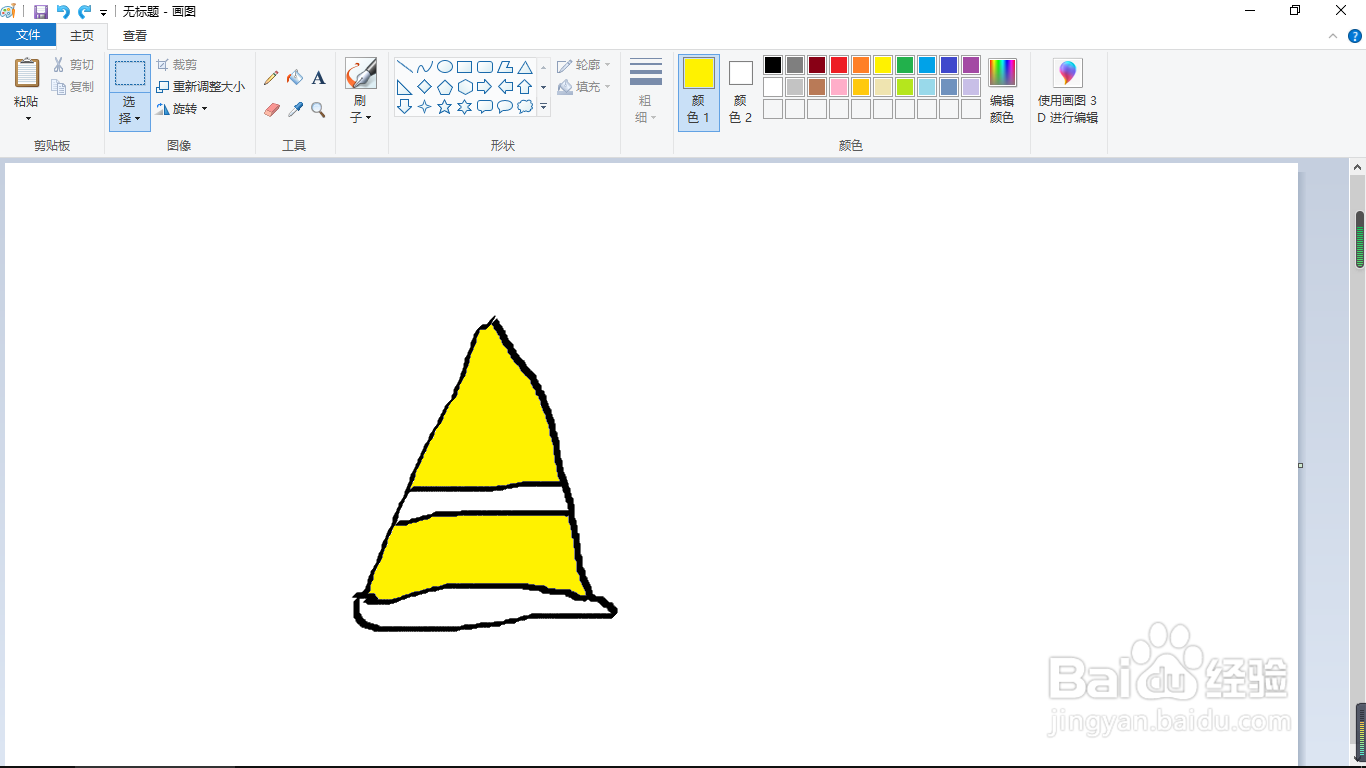Click the Help question mark icon
Viewport: 1366px width, 768px height.
coord(1353,36)
